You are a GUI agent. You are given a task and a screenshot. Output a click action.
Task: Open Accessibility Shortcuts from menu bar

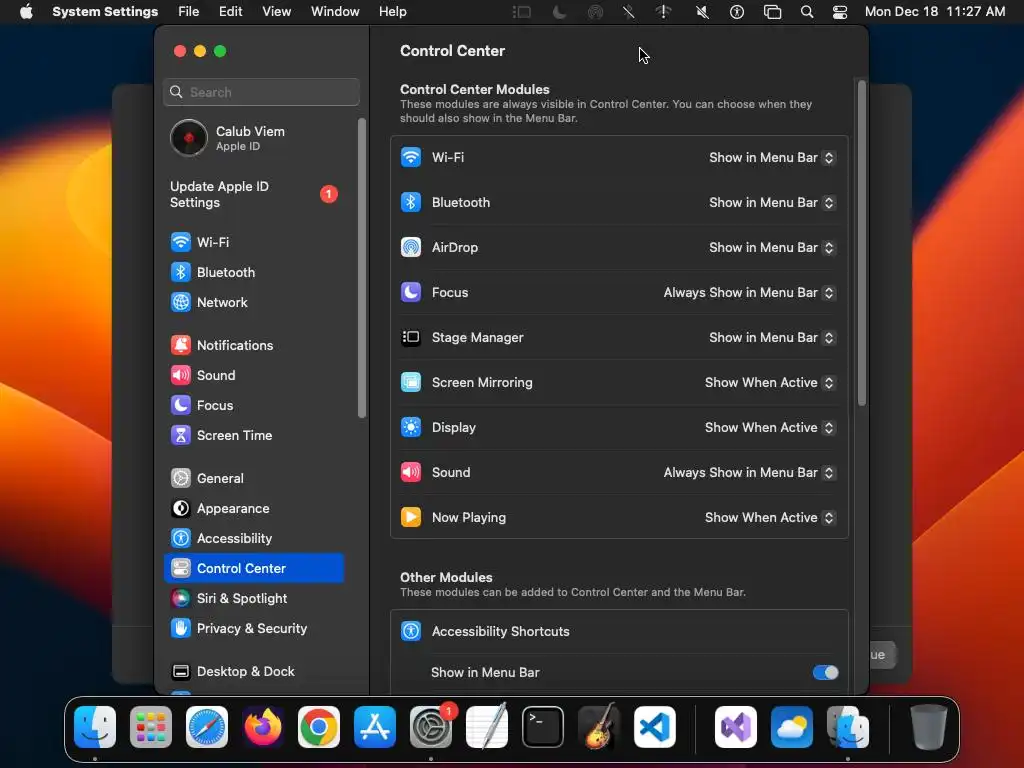pyautogui.click(x=737, y=12)
